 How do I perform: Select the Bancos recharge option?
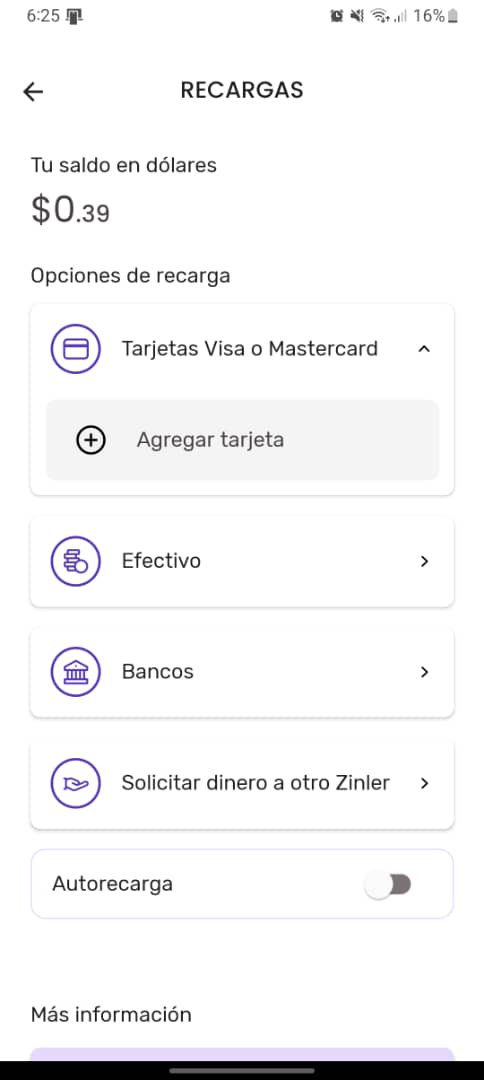click(242, 672)
